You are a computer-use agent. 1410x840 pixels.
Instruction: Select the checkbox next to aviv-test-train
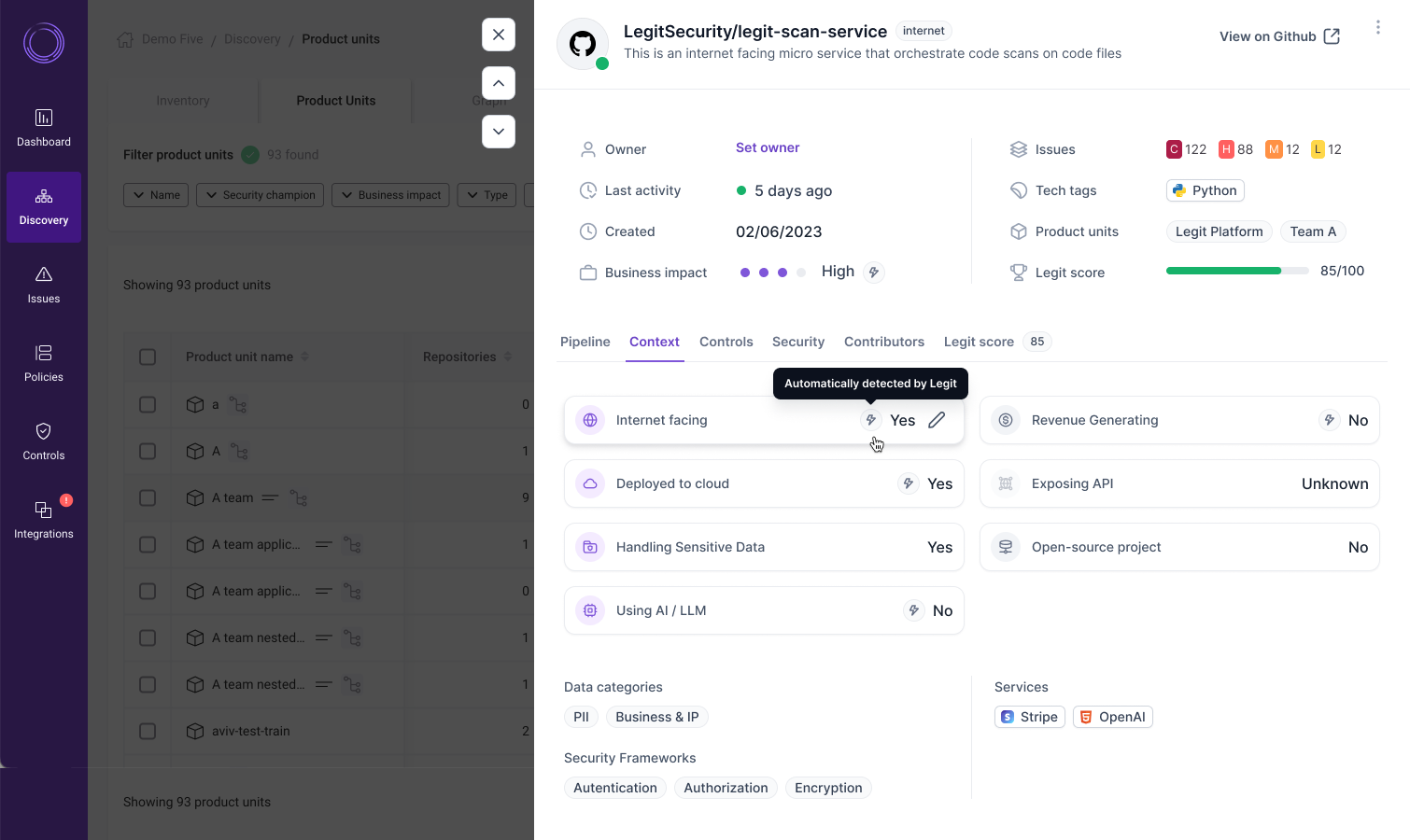[147, 731]
